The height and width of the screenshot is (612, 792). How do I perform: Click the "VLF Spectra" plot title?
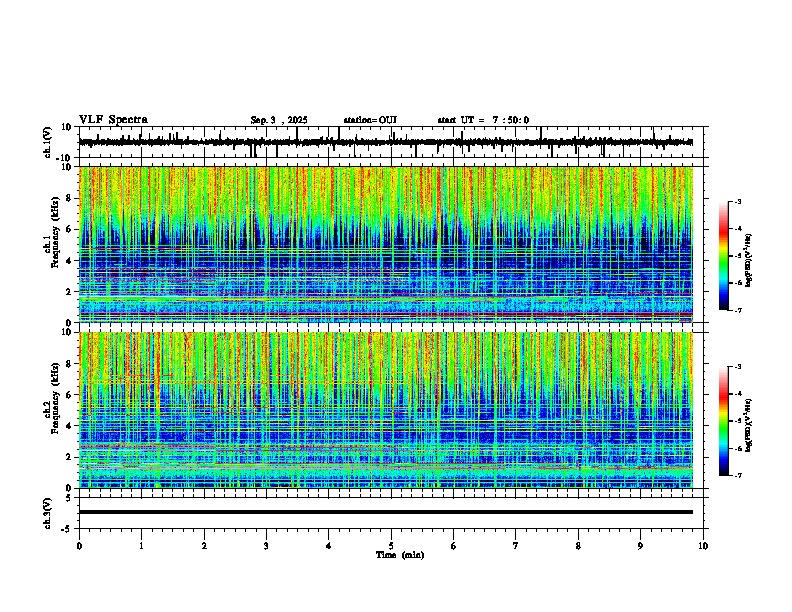(x=113, y=120)
